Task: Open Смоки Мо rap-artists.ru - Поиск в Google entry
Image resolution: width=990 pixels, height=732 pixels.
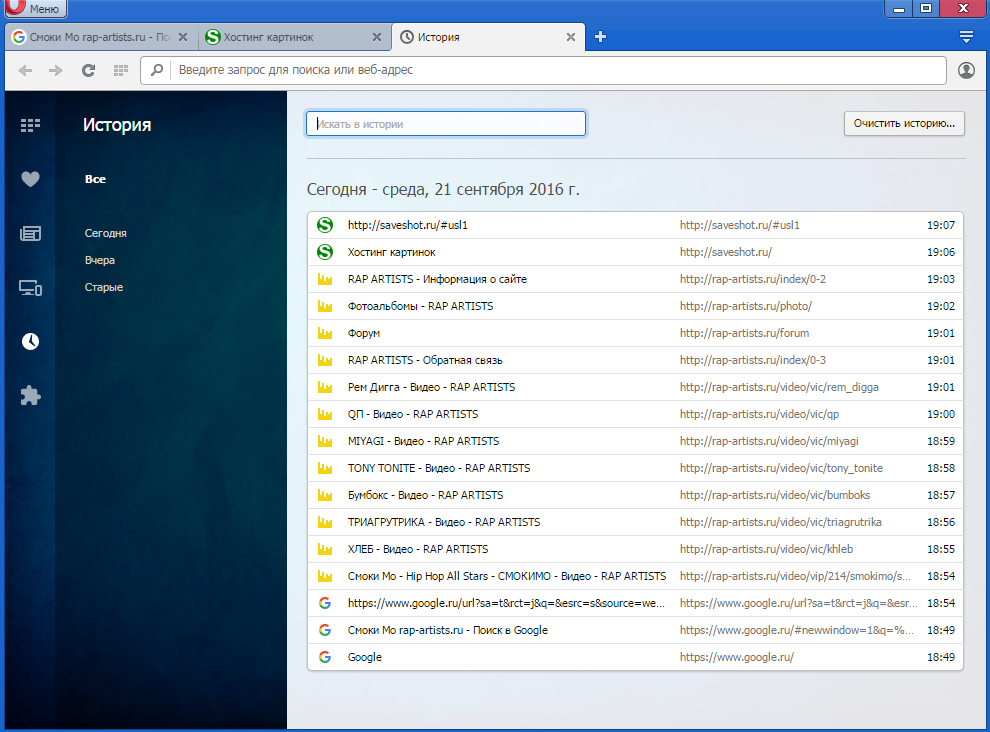Action: pos(635,630)
